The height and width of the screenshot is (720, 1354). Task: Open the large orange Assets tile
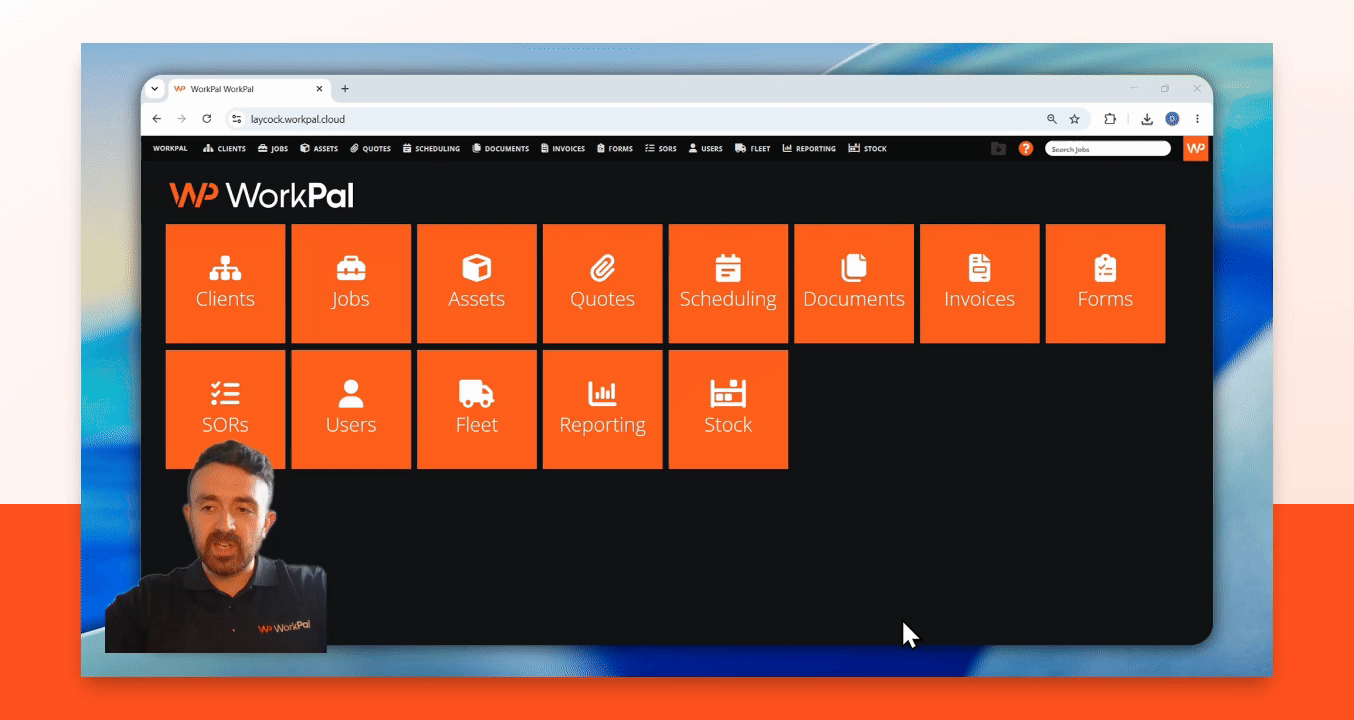pos(477,284)
